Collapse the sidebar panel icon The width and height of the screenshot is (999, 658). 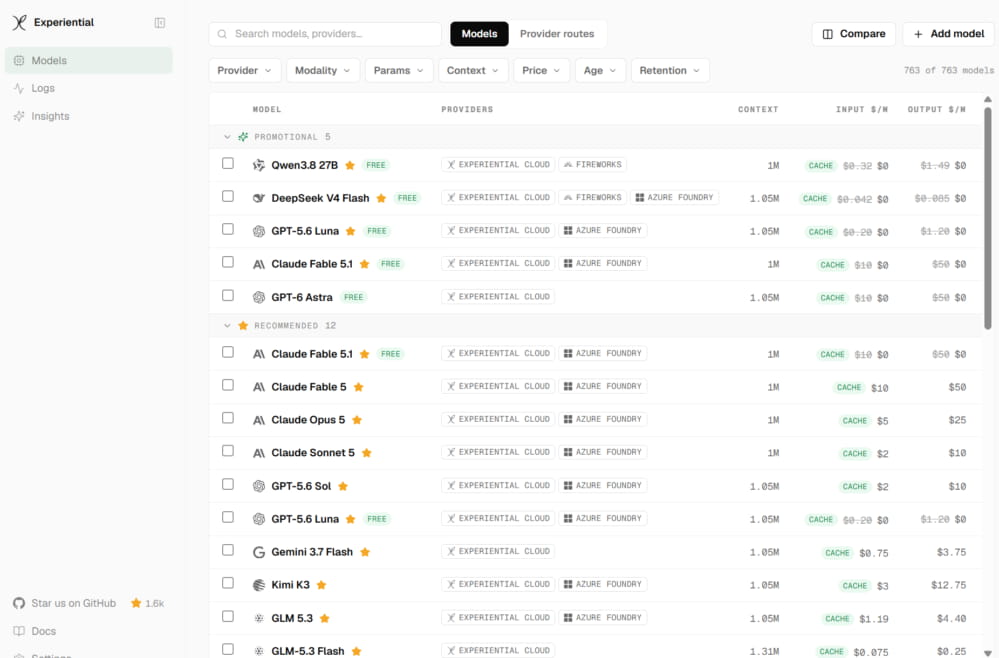(x=160, y=23)
